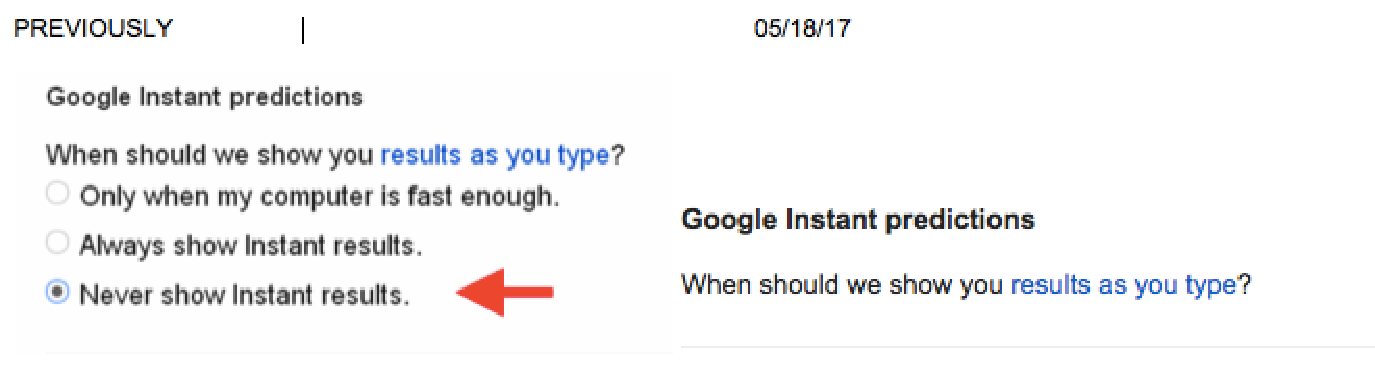Choose the 'Always show Instant results' radio button

[58, 243]
